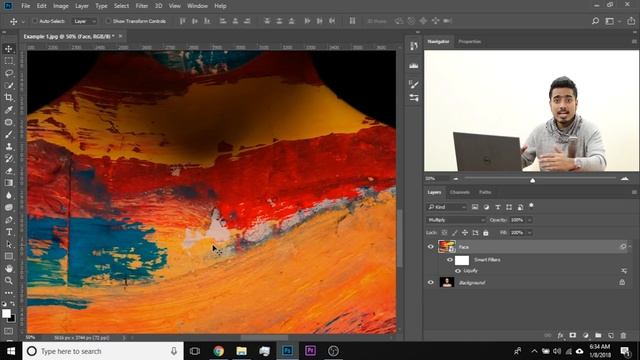The width and height of the screenshot is (640, 360).
Task: Open the layer Opacity dropdown arrow
Action: click(x=530, y=220)
